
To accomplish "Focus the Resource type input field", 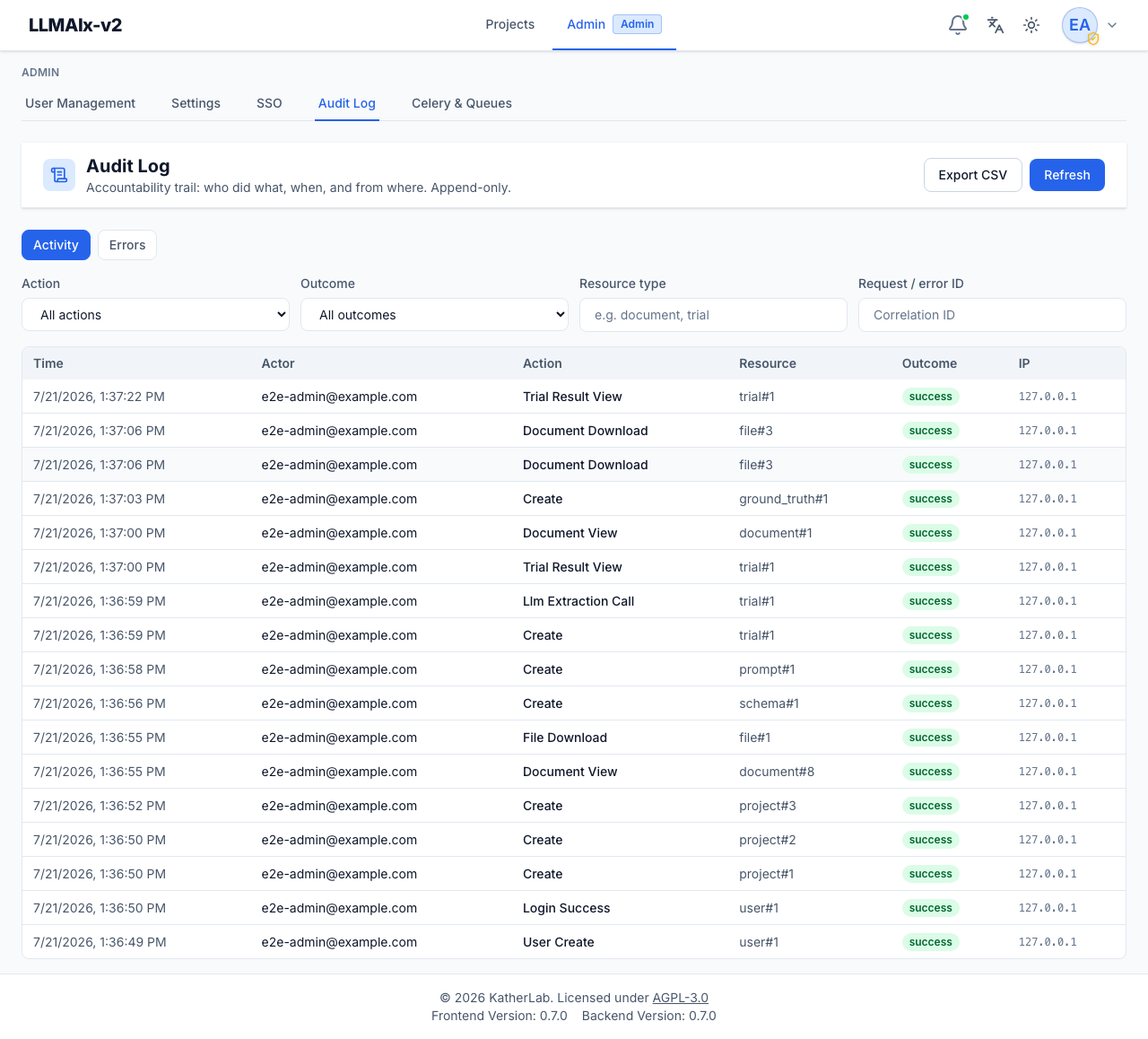I will (713, 315).
